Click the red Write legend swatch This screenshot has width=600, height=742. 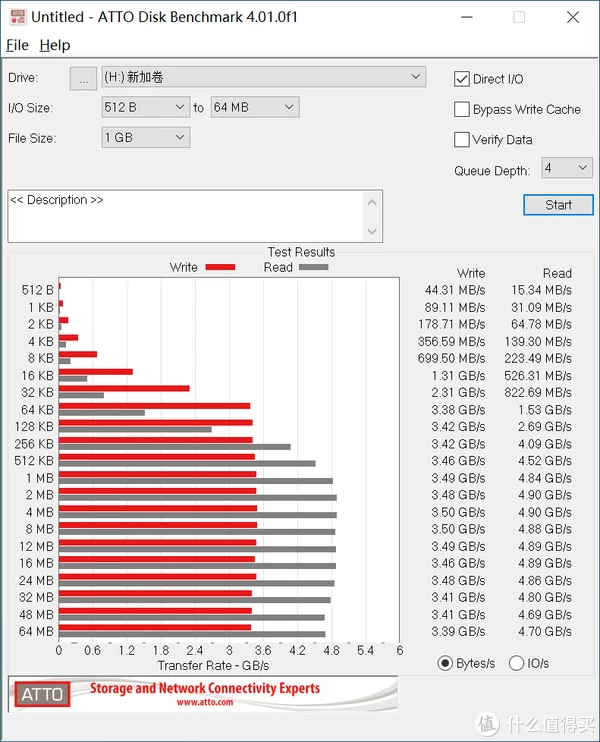click(221, 267)
